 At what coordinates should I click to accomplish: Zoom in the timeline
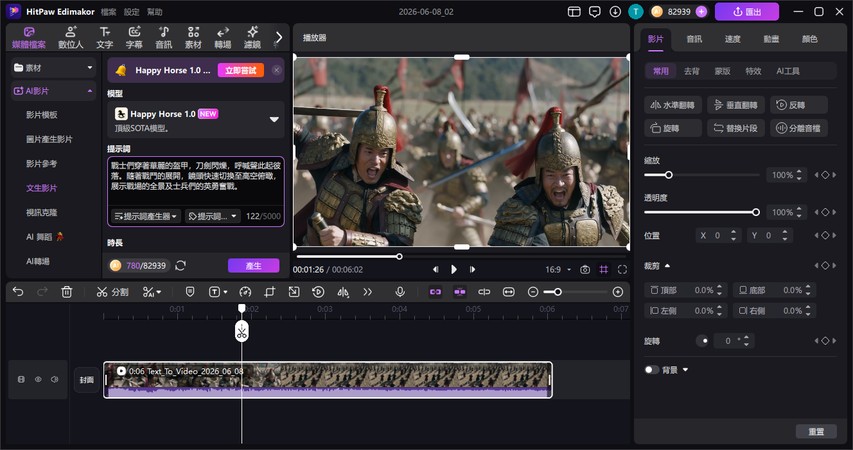pyautogui.click(x=617, y=292)
